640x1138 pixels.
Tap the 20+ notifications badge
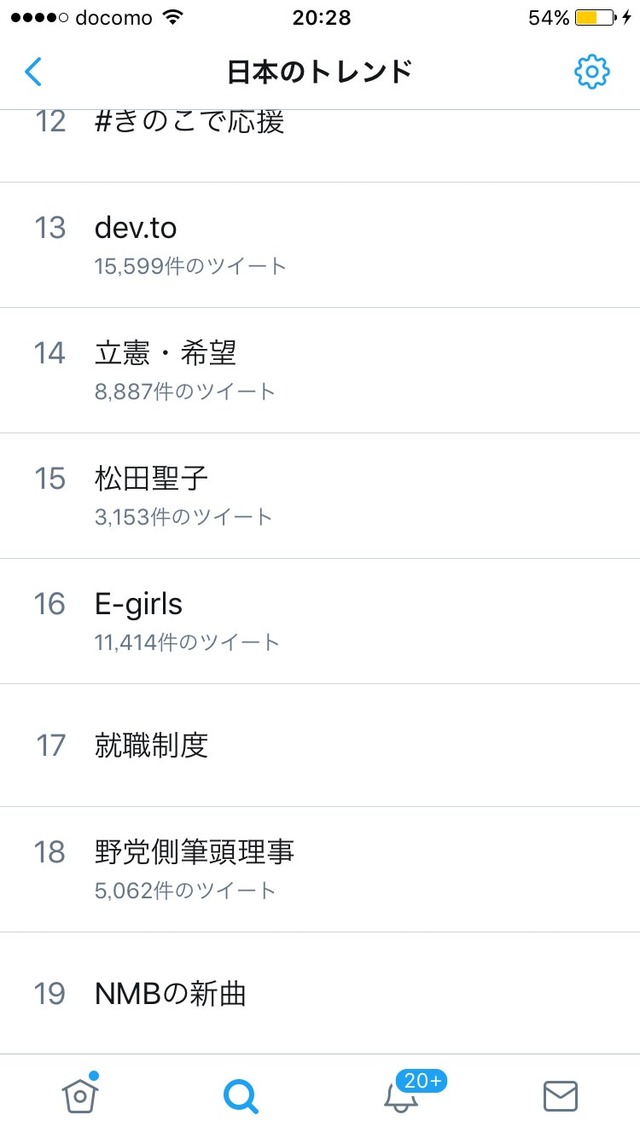point(422,1081)
